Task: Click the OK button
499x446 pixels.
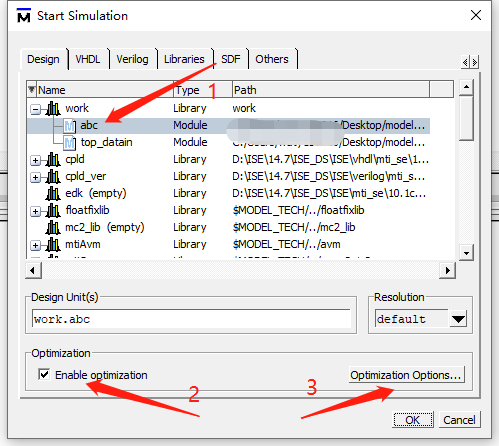Action: (x=413, y=420)
